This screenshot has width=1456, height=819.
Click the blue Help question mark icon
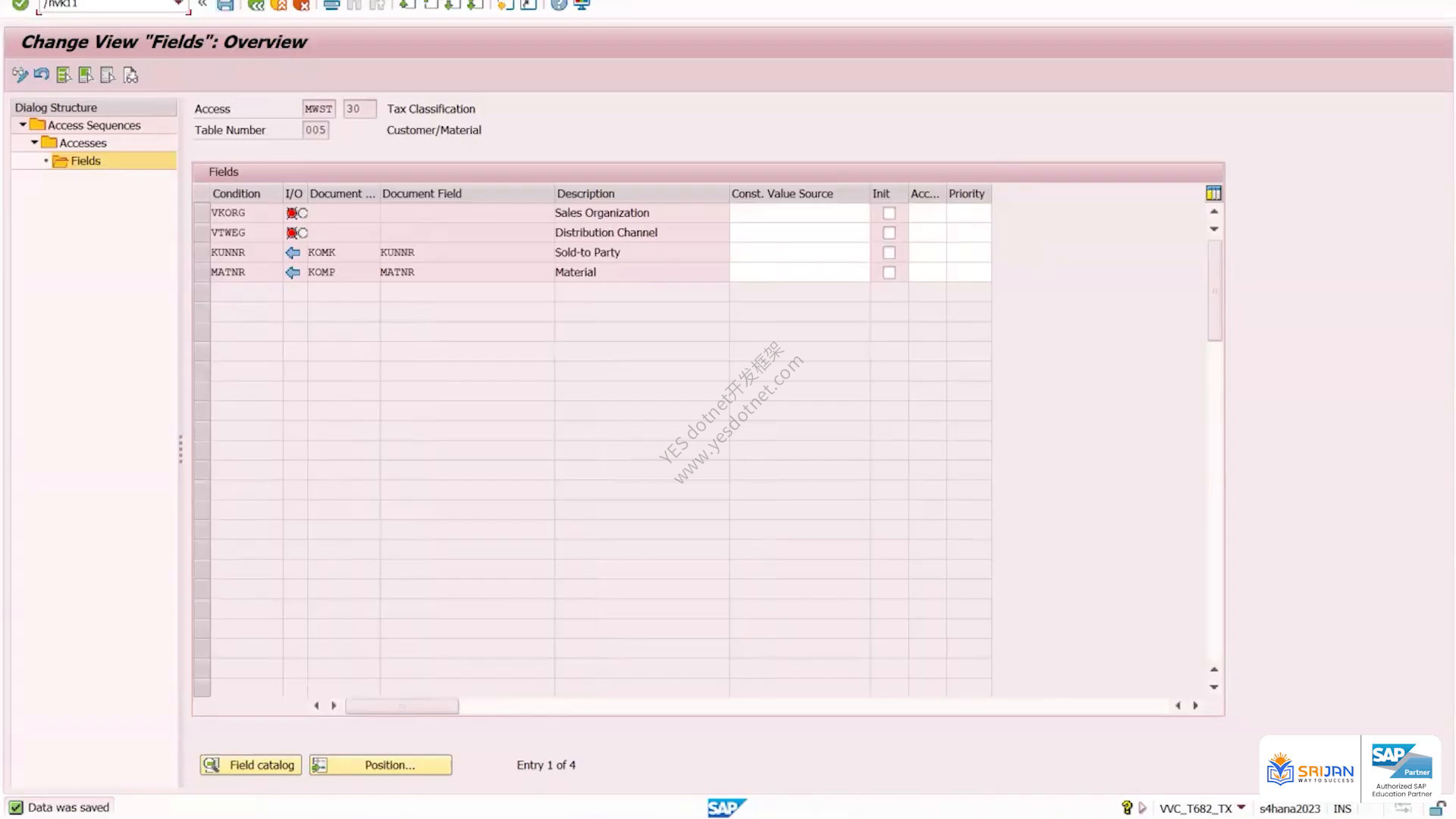click(559, 5)
